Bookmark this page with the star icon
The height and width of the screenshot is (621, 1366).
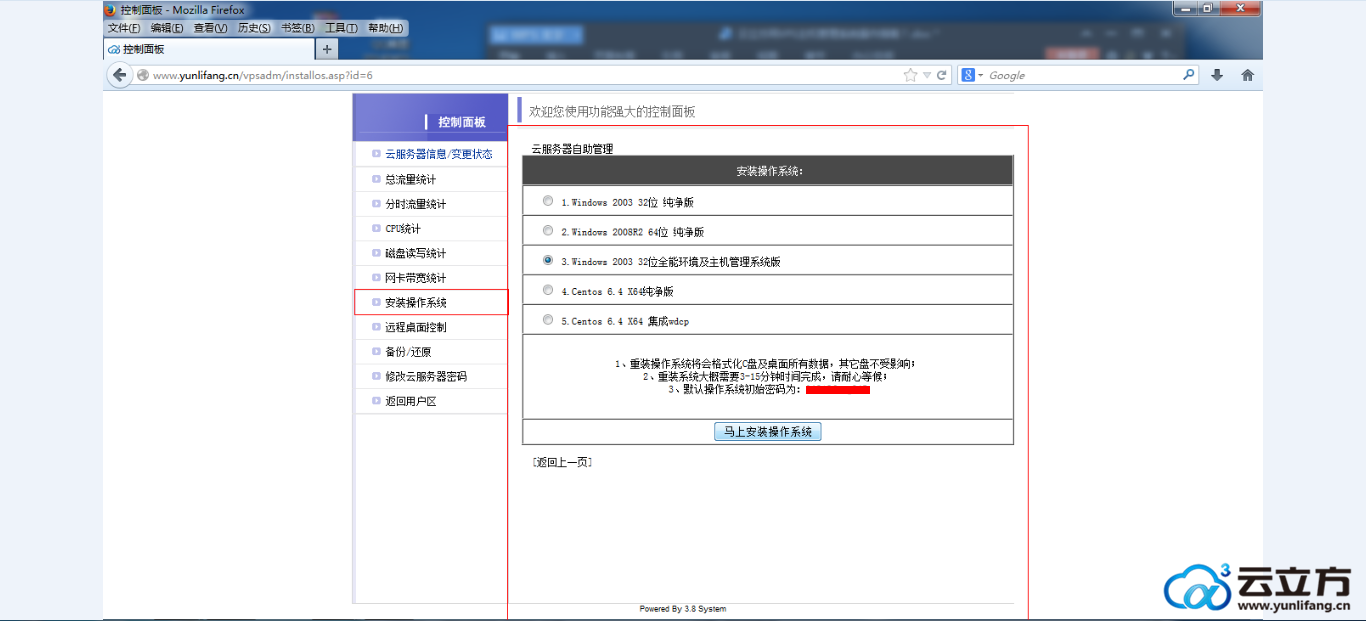tap(910, 75)
